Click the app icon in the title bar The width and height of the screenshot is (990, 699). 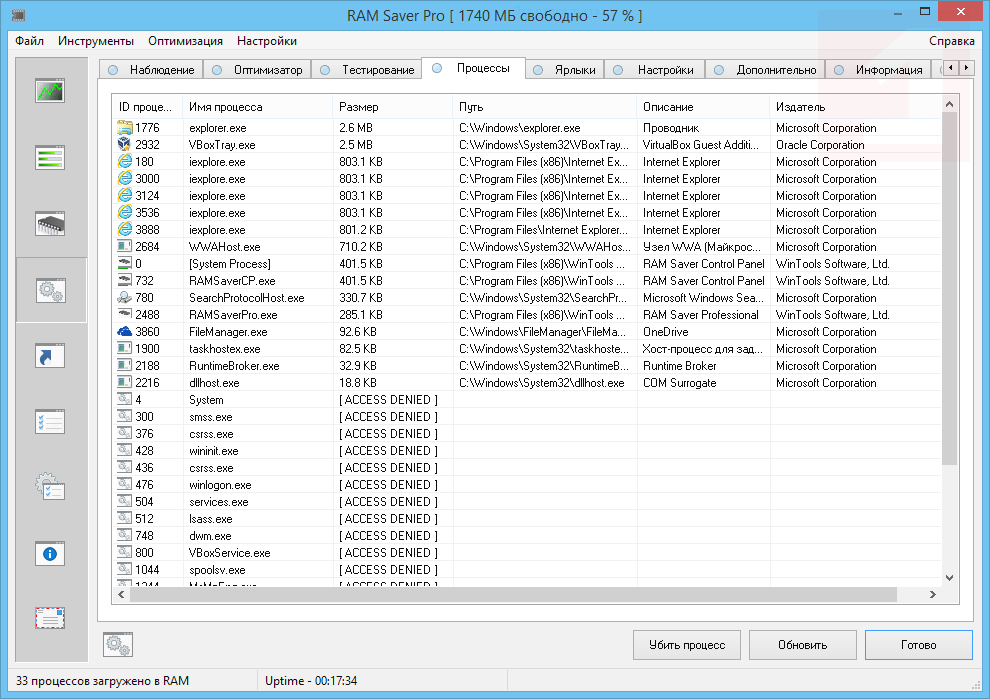[19, 15]
